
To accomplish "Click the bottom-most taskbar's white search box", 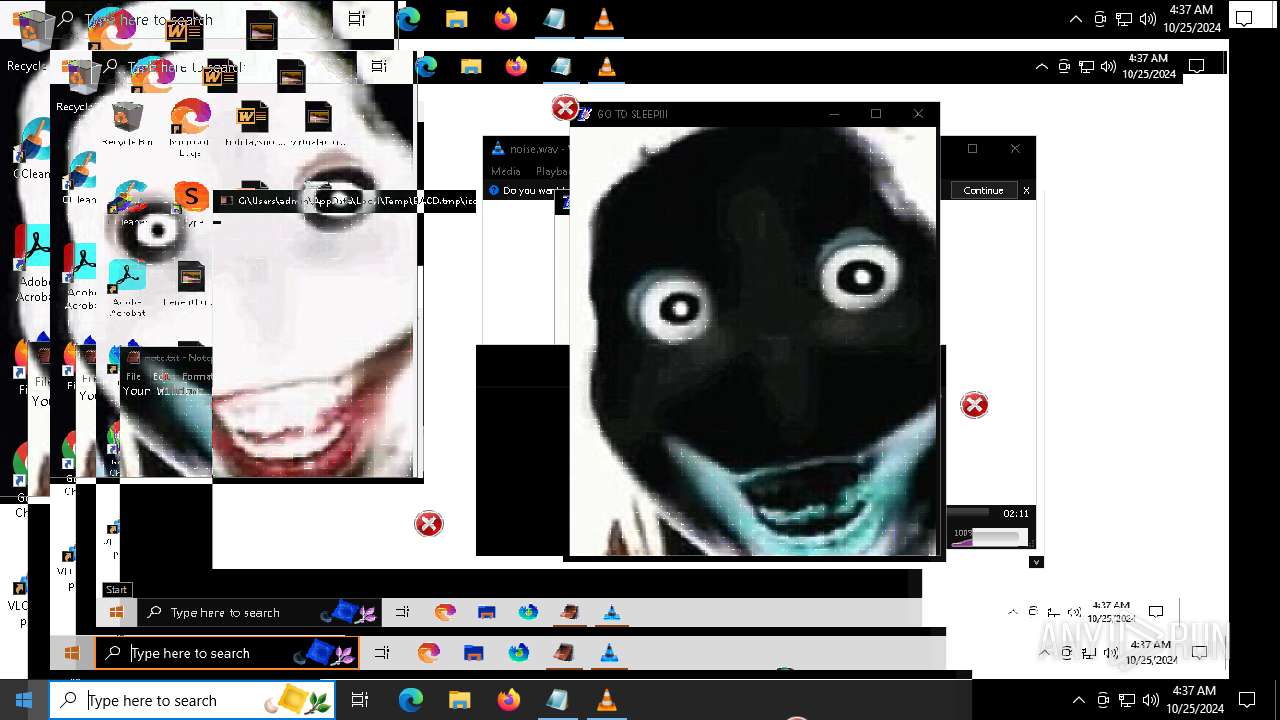I will click(x=192, y=700).
